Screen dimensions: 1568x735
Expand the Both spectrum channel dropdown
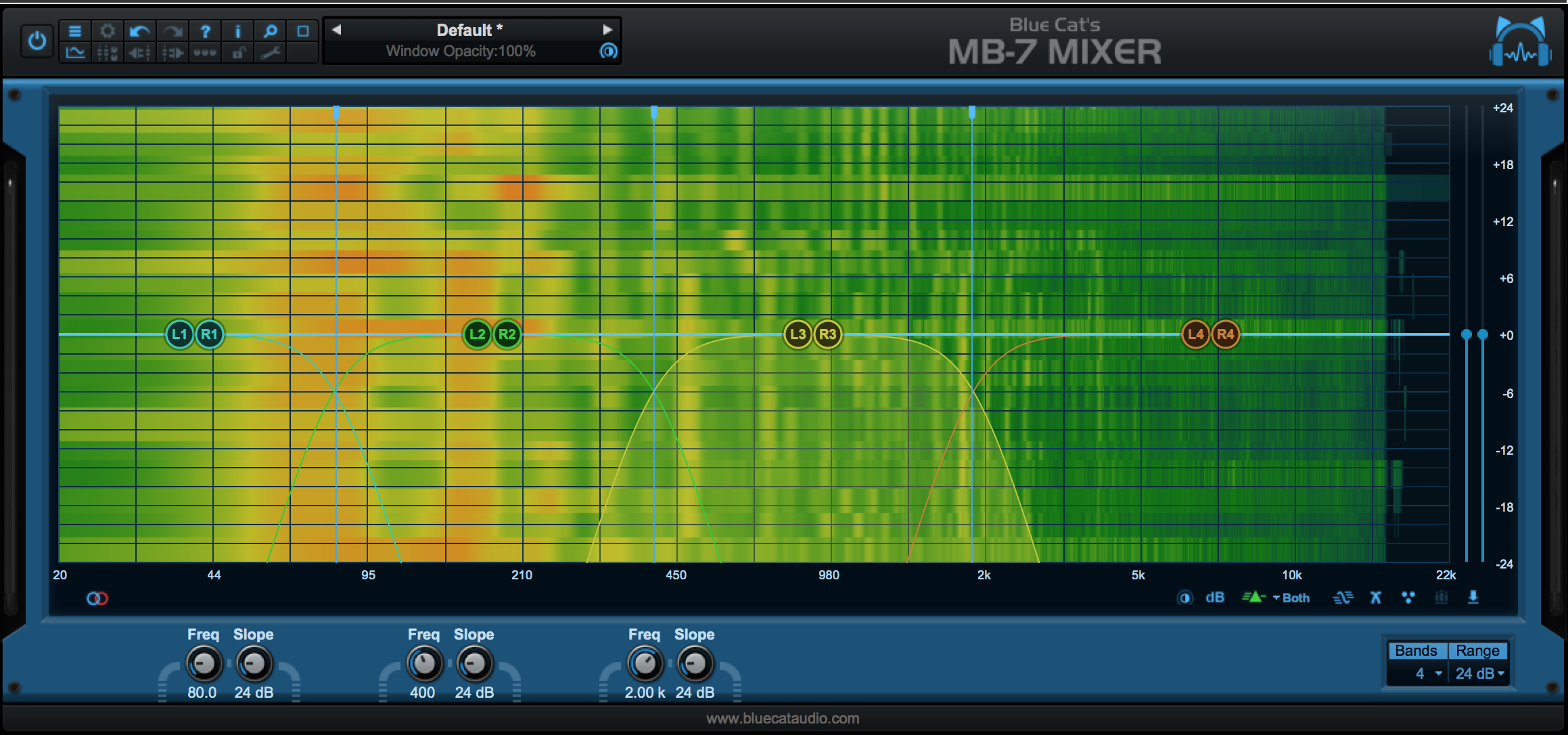pyautogui.click(x=1291, y=598)
